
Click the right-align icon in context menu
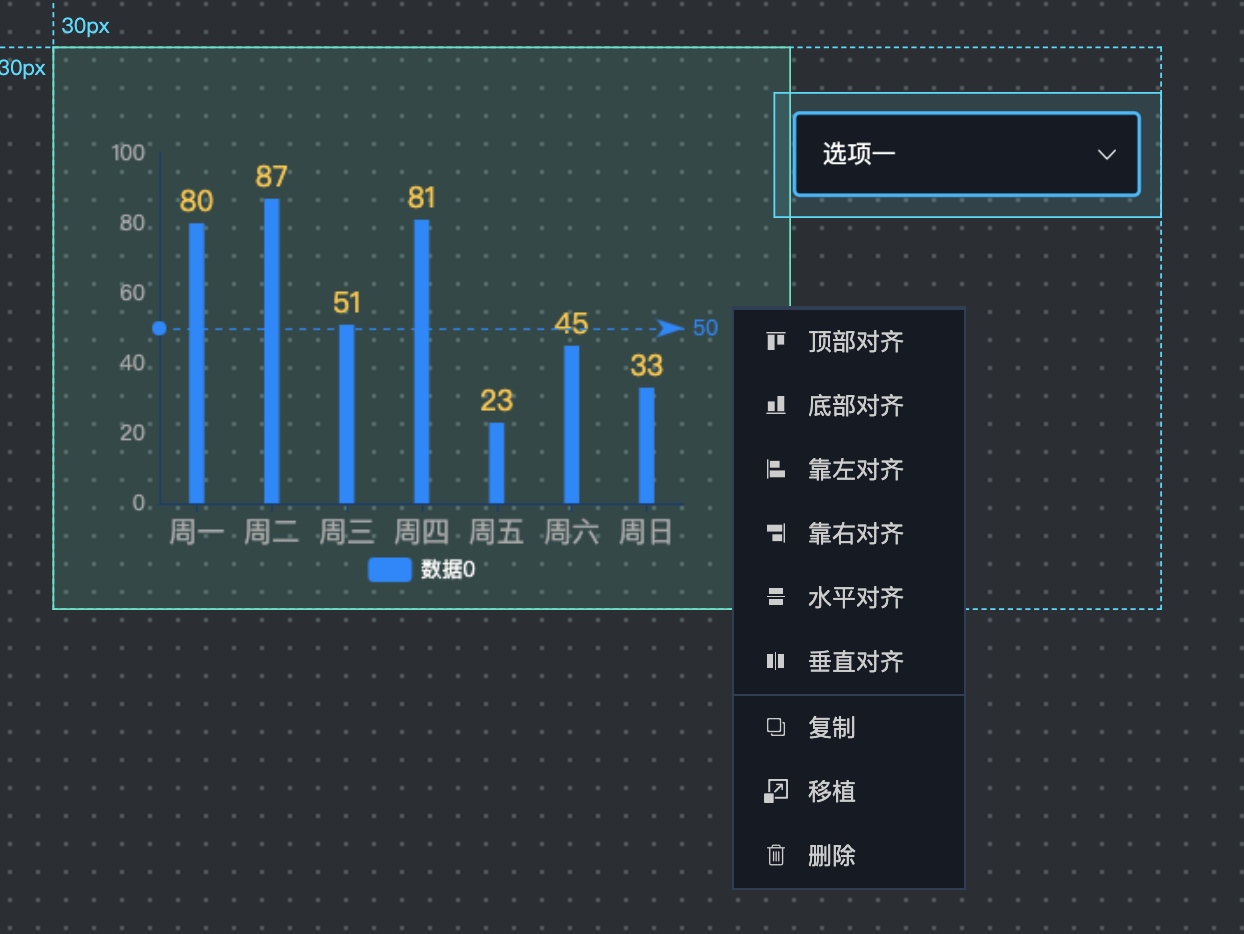775,534
